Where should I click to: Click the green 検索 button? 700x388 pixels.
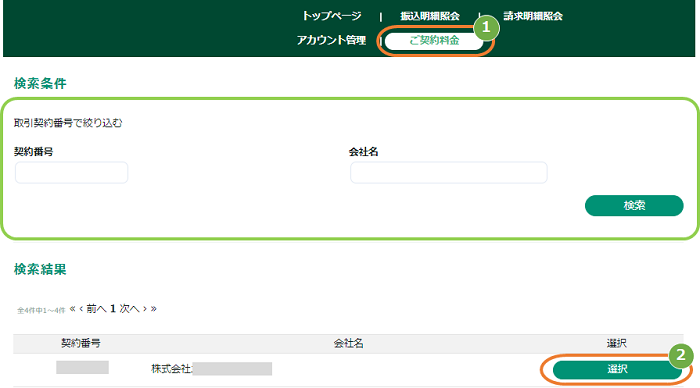point(634,205)
